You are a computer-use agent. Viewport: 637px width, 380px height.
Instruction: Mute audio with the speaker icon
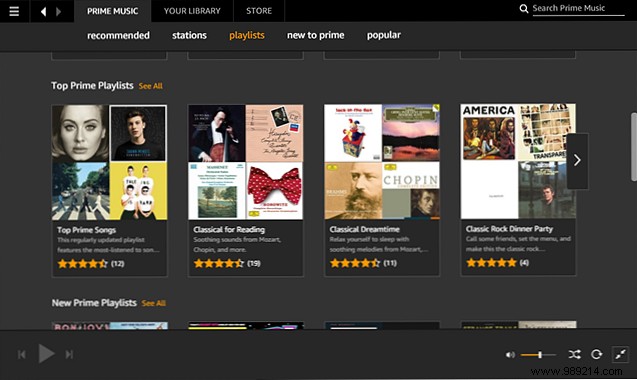(510, 355)
